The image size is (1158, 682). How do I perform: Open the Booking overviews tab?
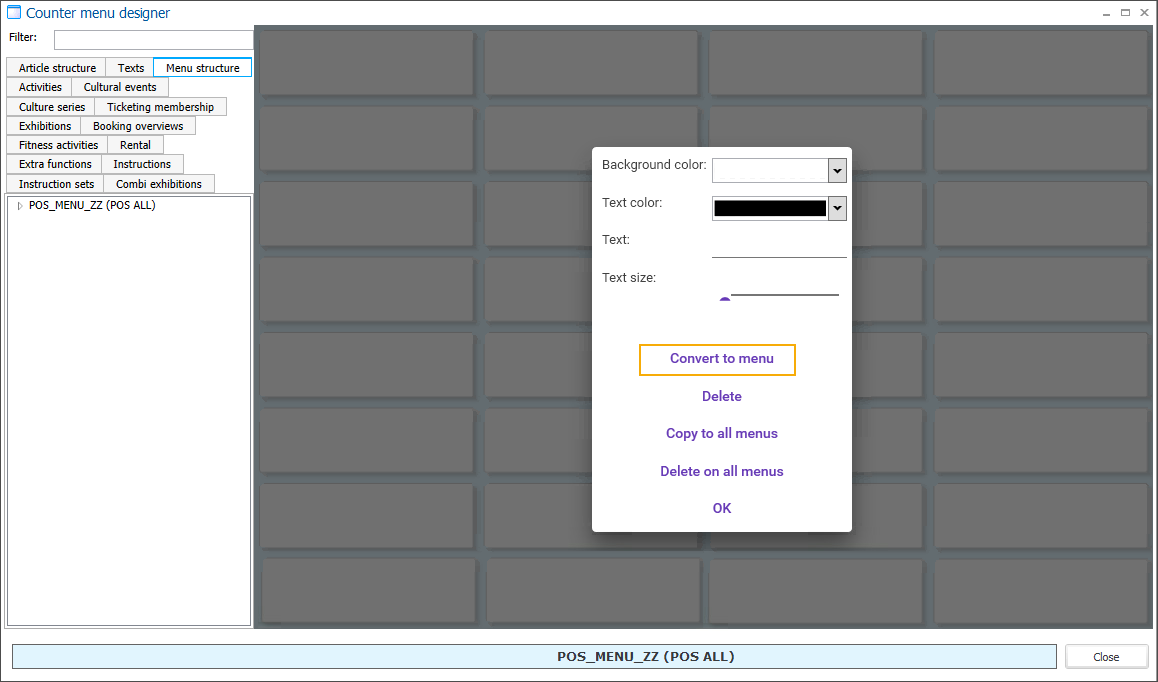pos(138,125)
